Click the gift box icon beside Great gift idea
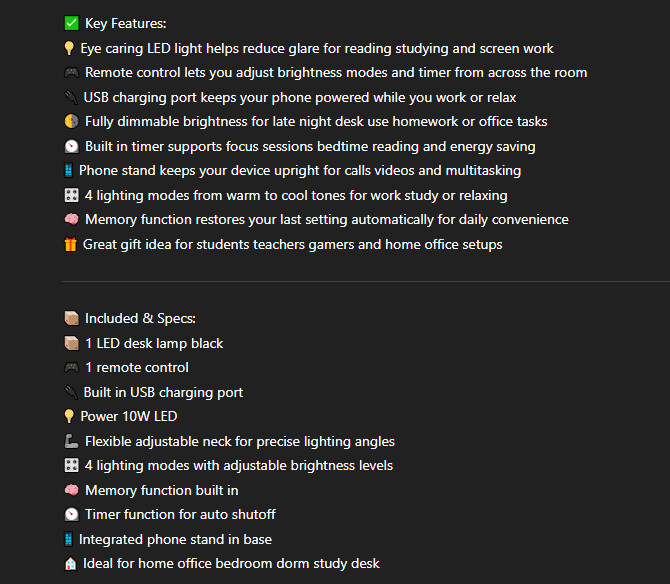The image size is (670, 584). coord(70,244)
